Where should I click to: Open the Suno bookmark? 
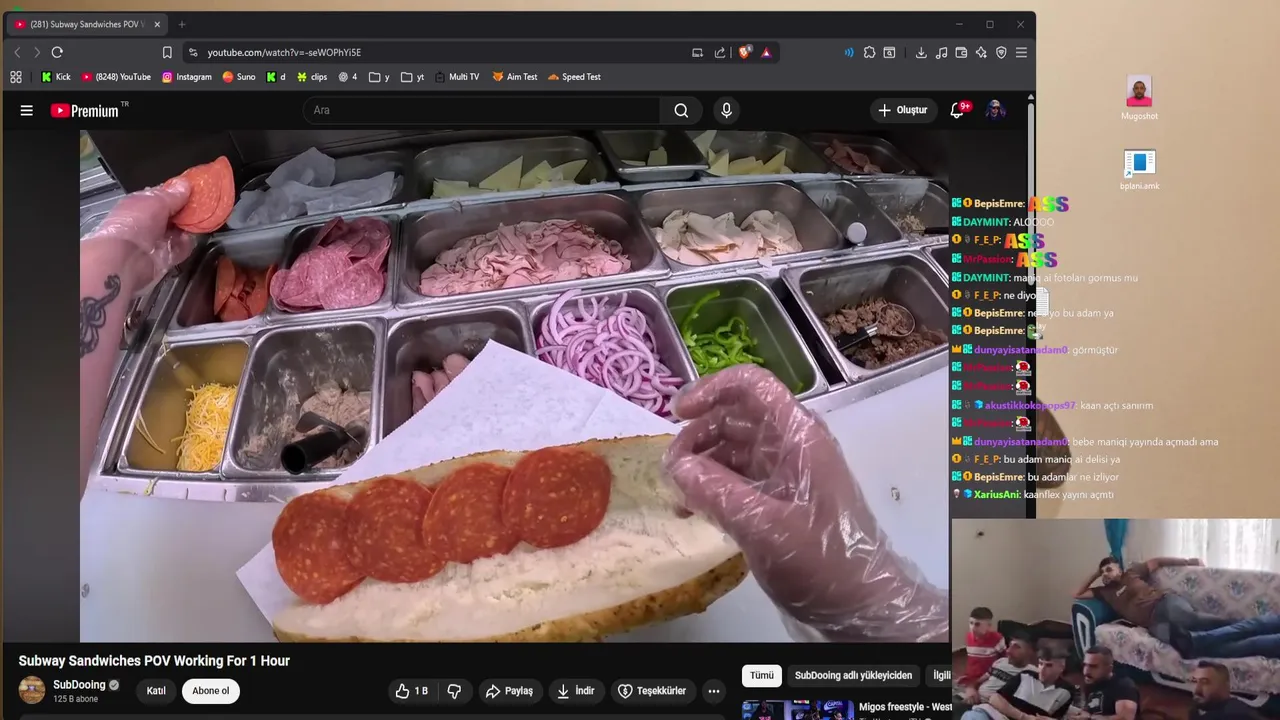238,76
